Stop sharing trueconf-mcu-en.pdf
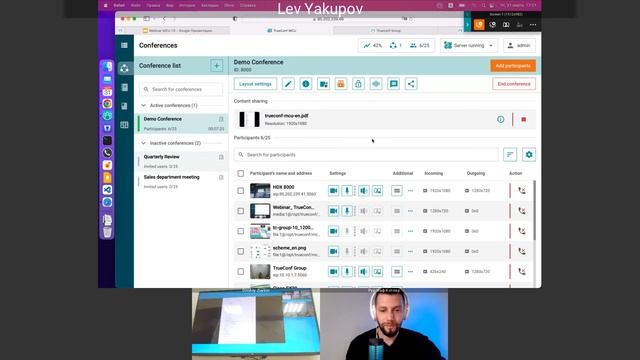 click(524, 120)
